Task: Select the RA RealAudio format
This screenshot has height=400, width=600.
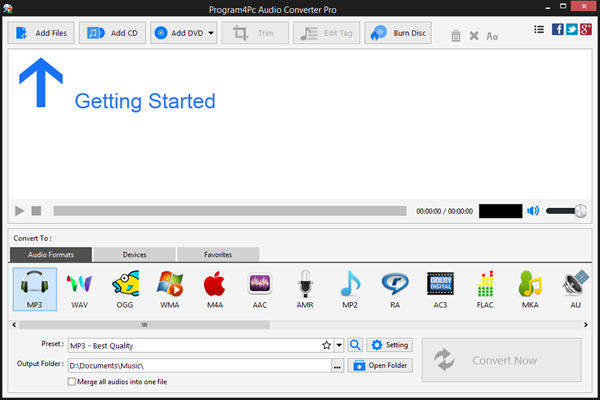Action: pos(395,289)
